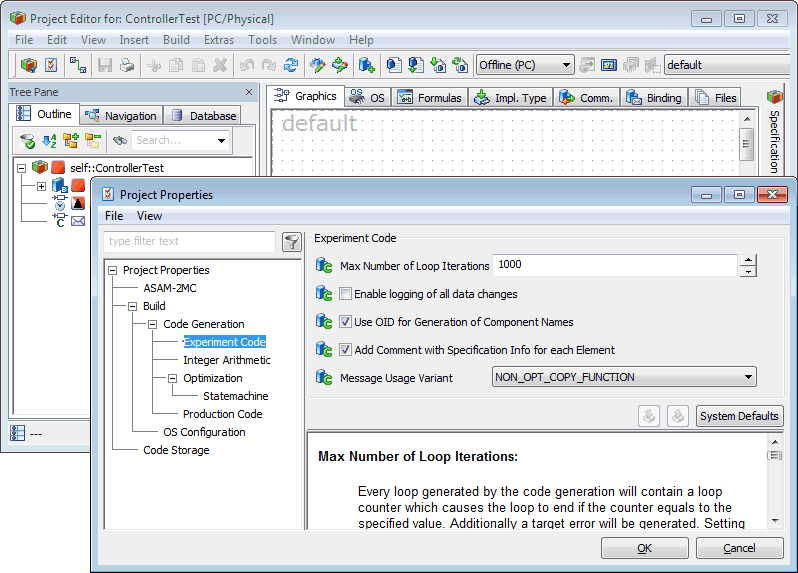798x573 pixels.
Task: Click the Cut scissors icon
Action: coord(154,65)
